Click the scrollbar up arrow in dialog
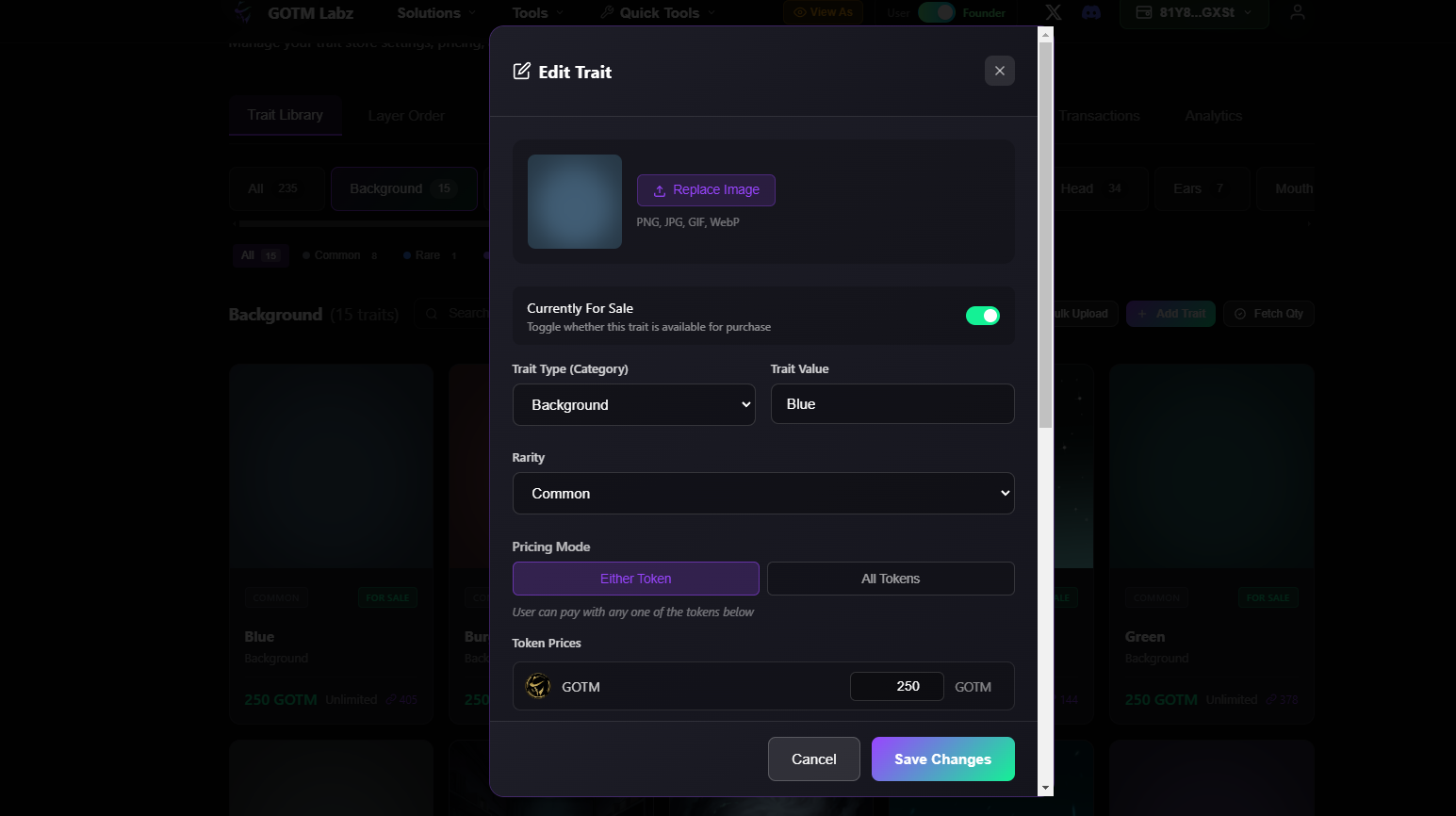 click(x=1045, y=35)
